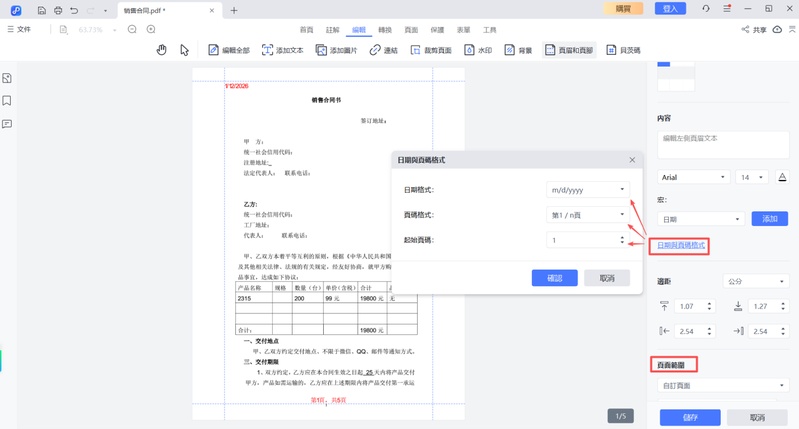Open the page thumbnails sidebar panel

[7, 78]
